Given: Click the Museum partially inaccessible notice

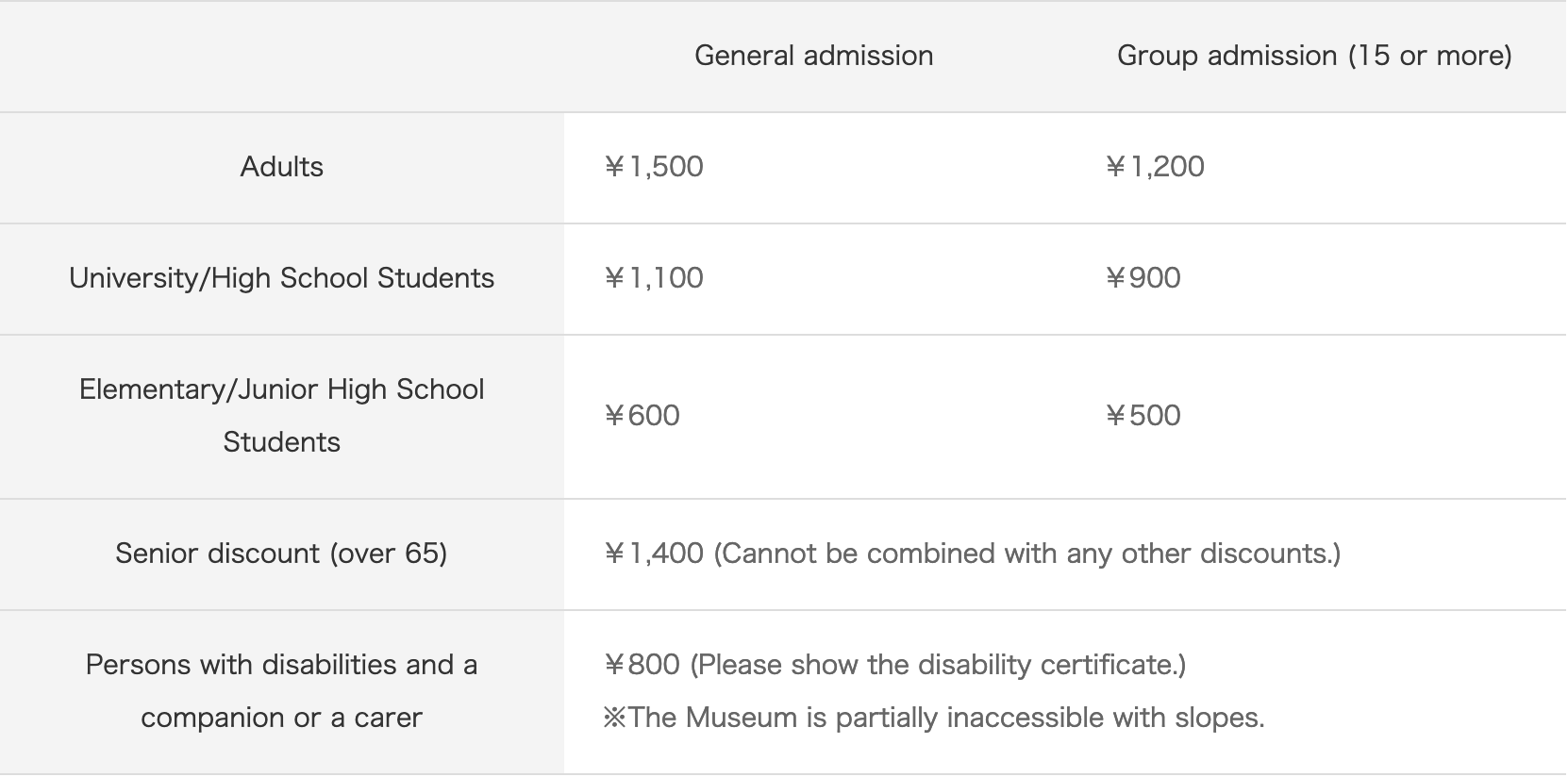Looking at the screenshot, I should (x=934, y=718).
